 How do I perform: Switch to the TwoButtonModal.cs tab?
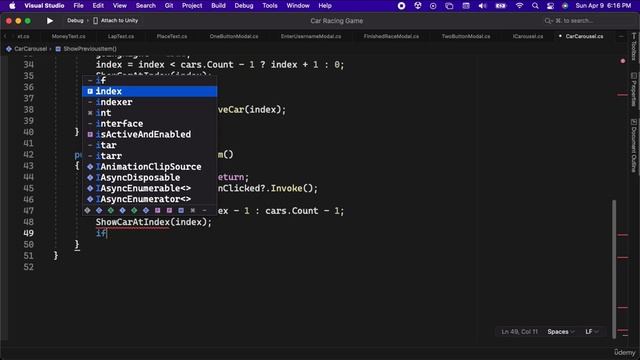pos(466,36)
